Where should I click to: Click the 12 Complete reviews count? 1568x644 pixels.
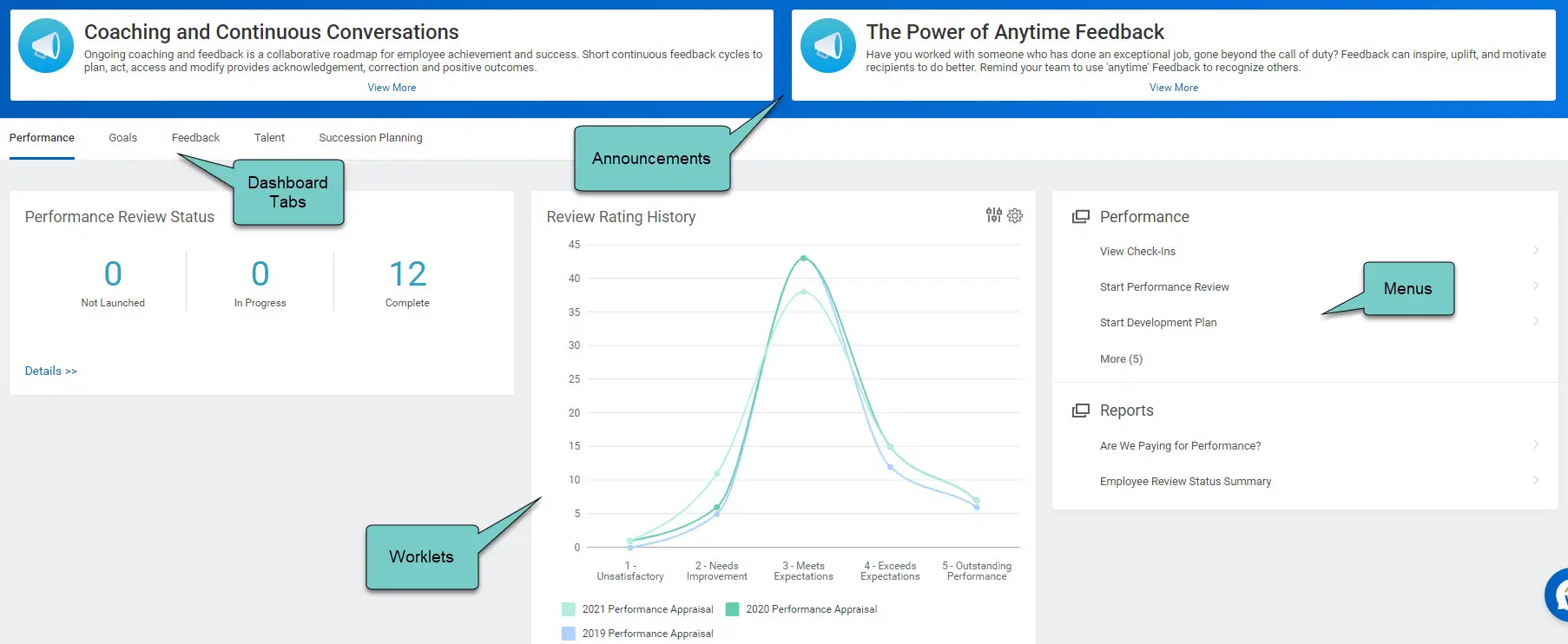(407, 275)
